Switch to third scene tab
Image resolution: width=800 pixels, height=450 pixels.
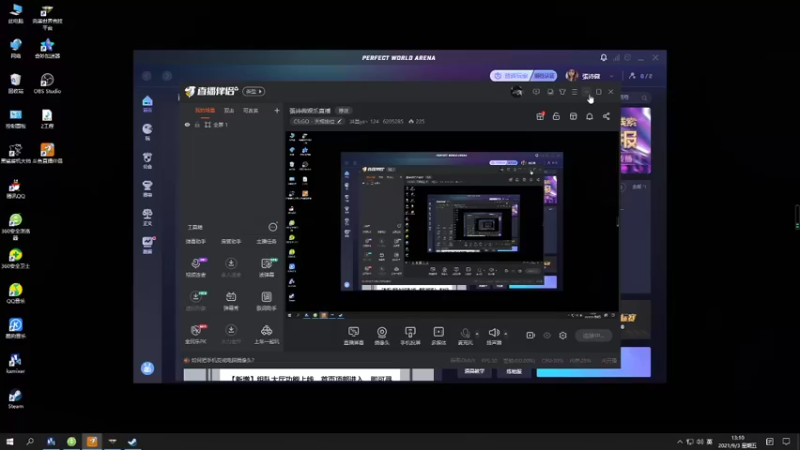tap(251, 110)
